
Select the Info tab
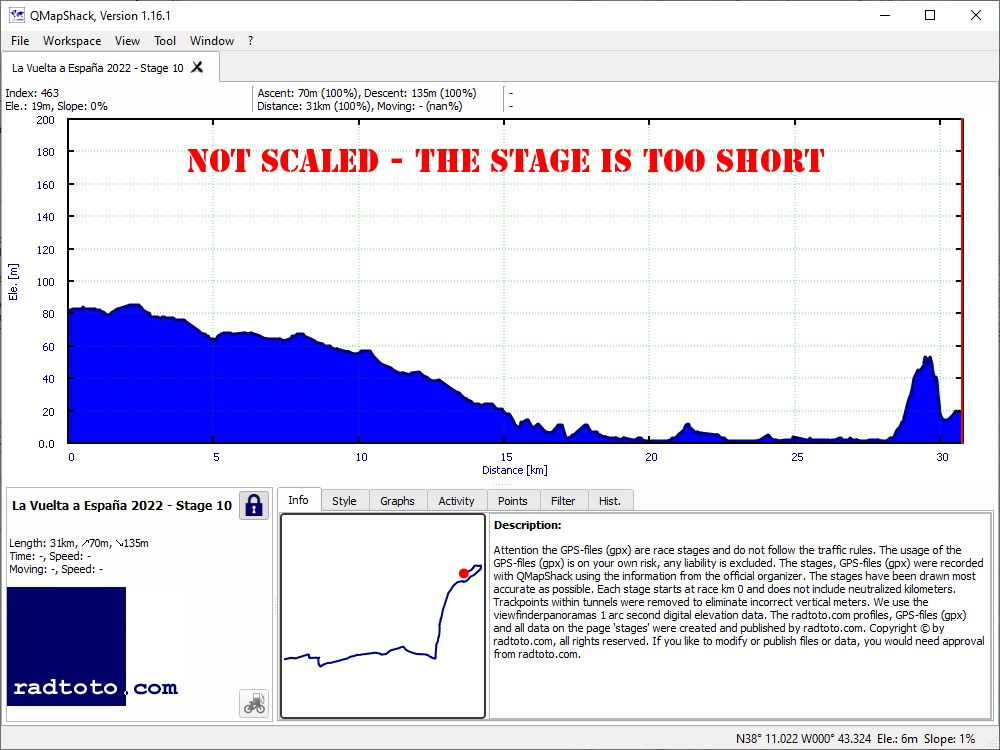point(298,500)
